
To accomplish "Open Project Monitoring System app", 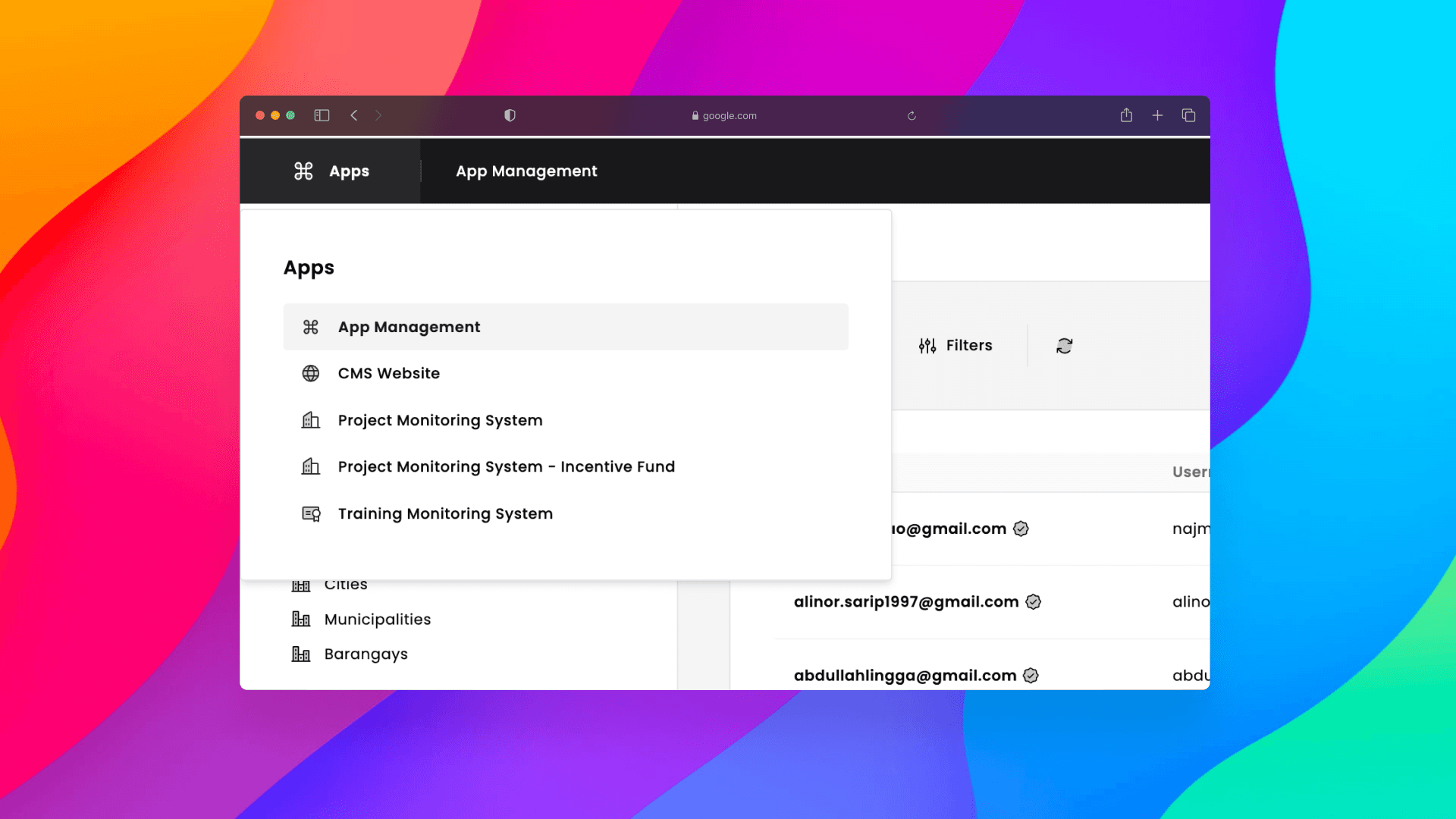I will tap(440, 420).
